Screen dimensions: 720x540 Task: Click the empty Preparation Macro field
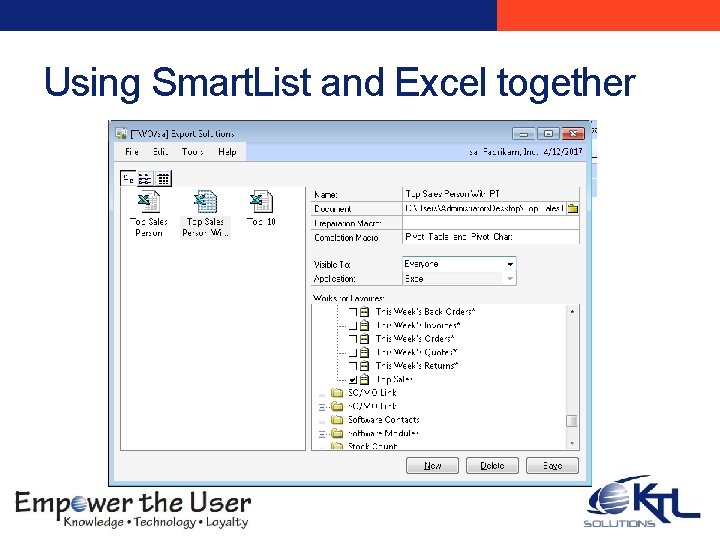click(x=490, y=223)
